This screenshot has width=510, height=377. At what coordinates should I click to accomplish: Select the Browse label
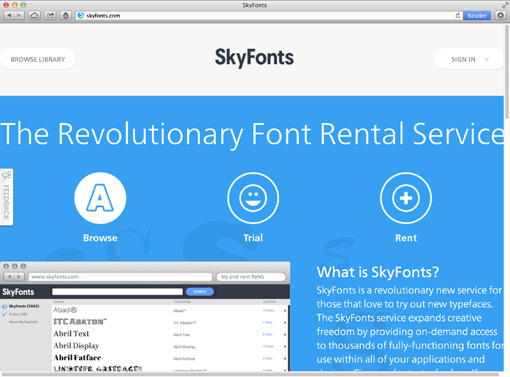point(100,238)
